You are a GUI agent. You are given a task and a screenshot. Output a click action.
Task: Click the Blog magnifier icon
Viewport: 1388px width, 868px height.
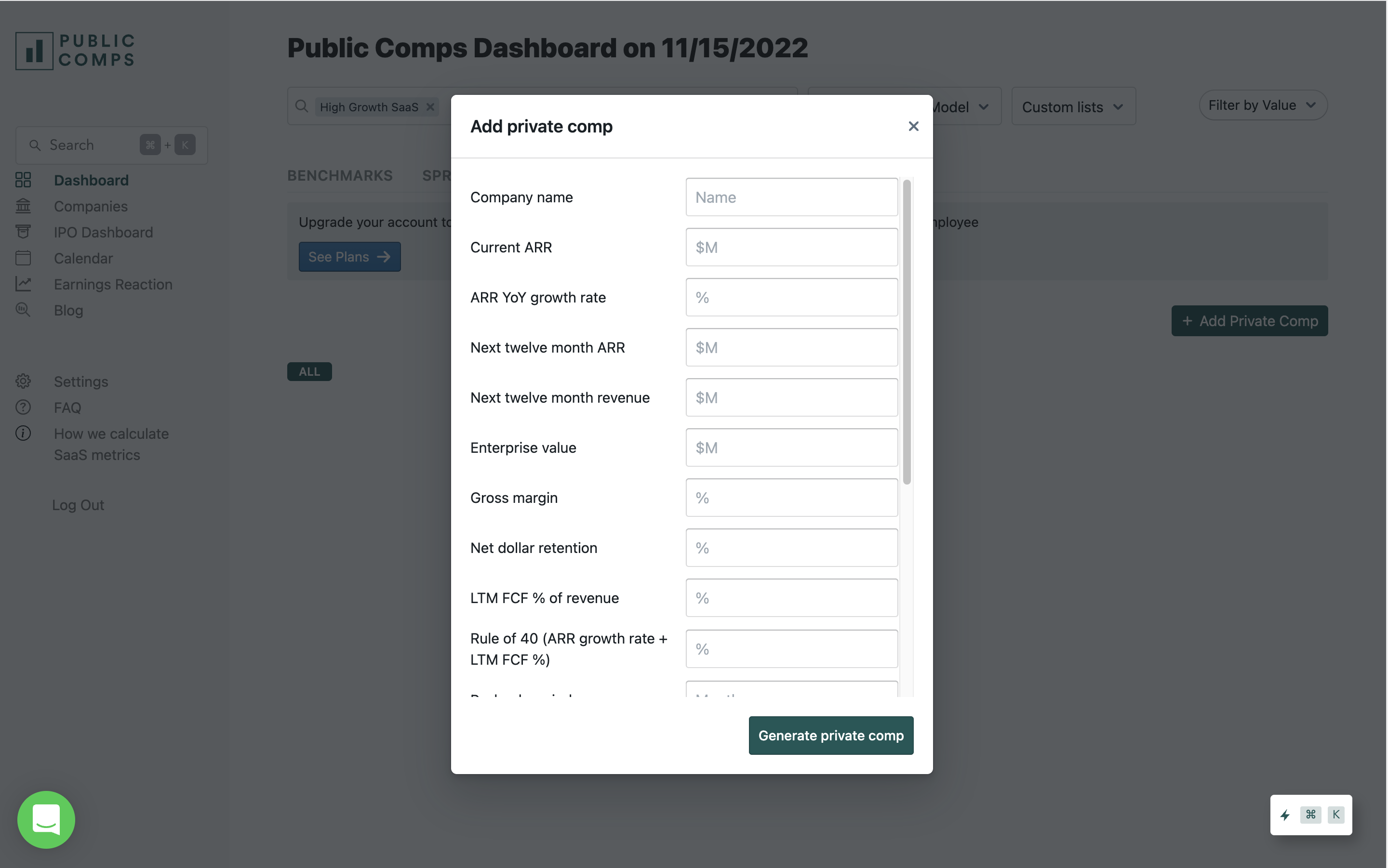[23, 309]
